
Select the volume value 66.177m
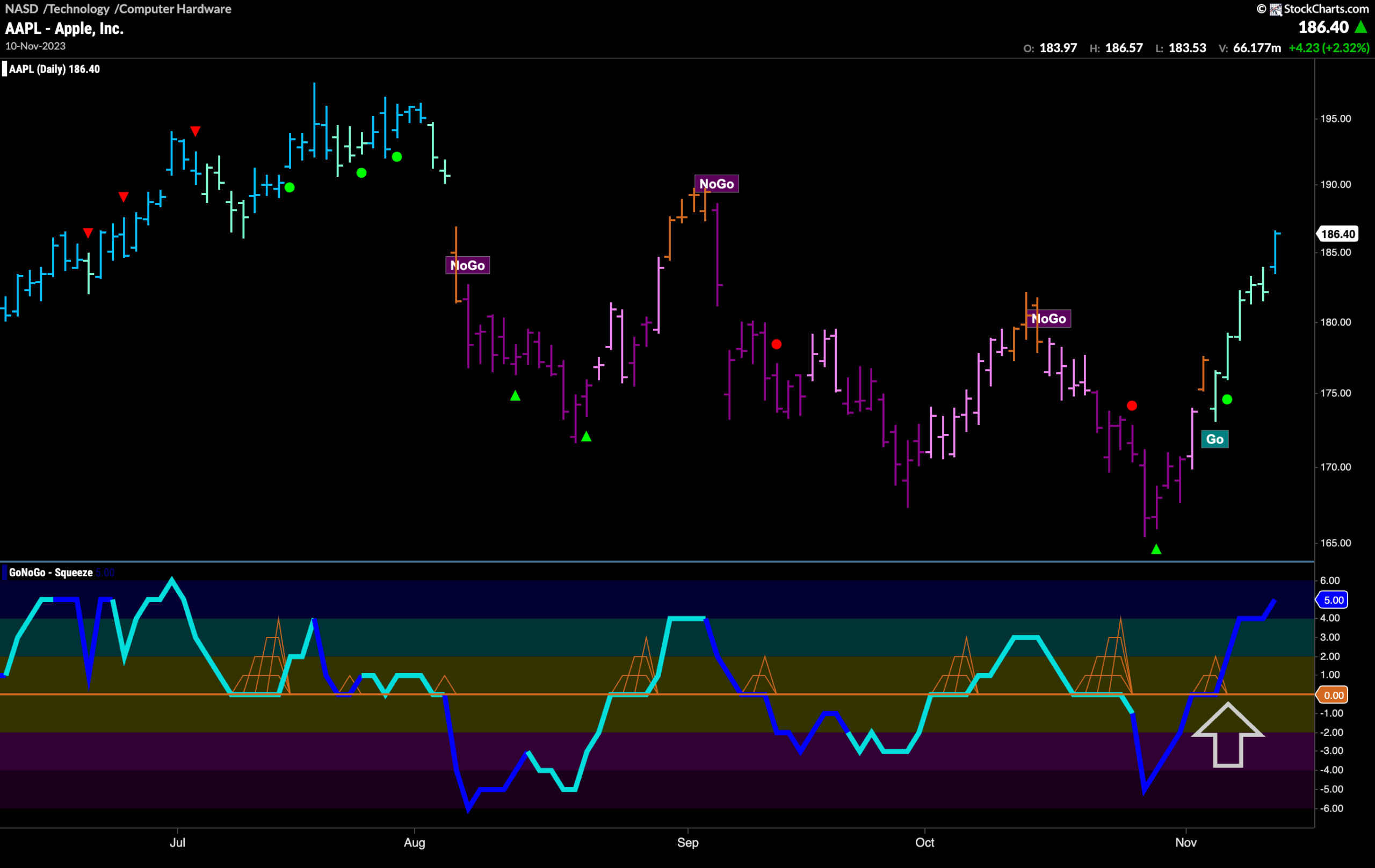click(1257, 48)
